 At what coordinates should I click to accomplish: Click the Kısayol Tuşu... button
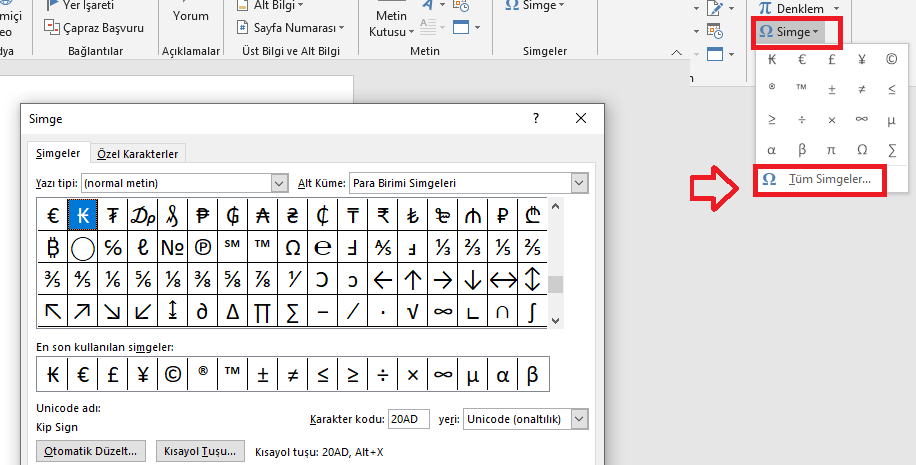pos(200,452)
